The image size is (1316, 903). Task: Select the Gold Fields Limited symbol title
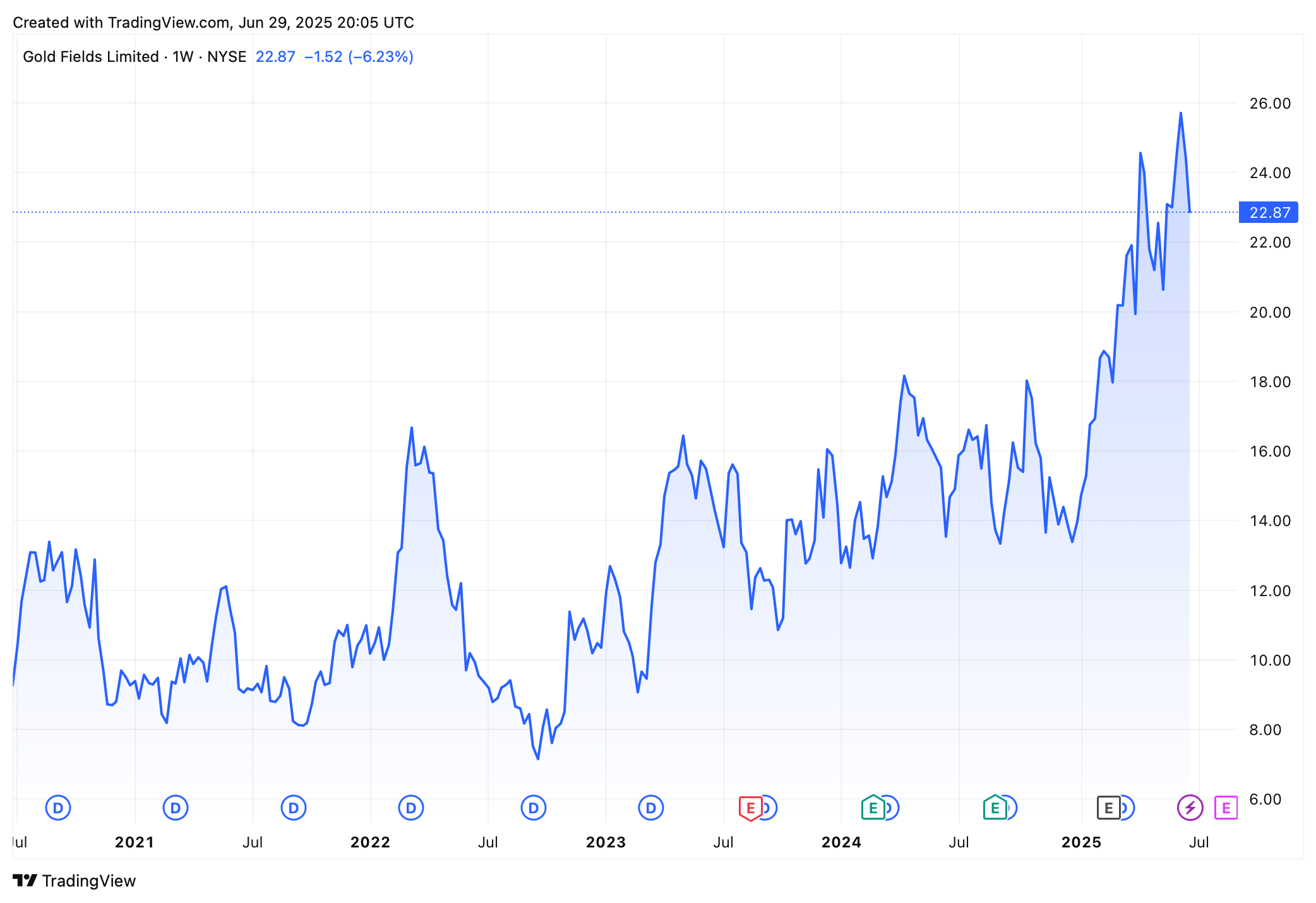(x=91, y=57)
